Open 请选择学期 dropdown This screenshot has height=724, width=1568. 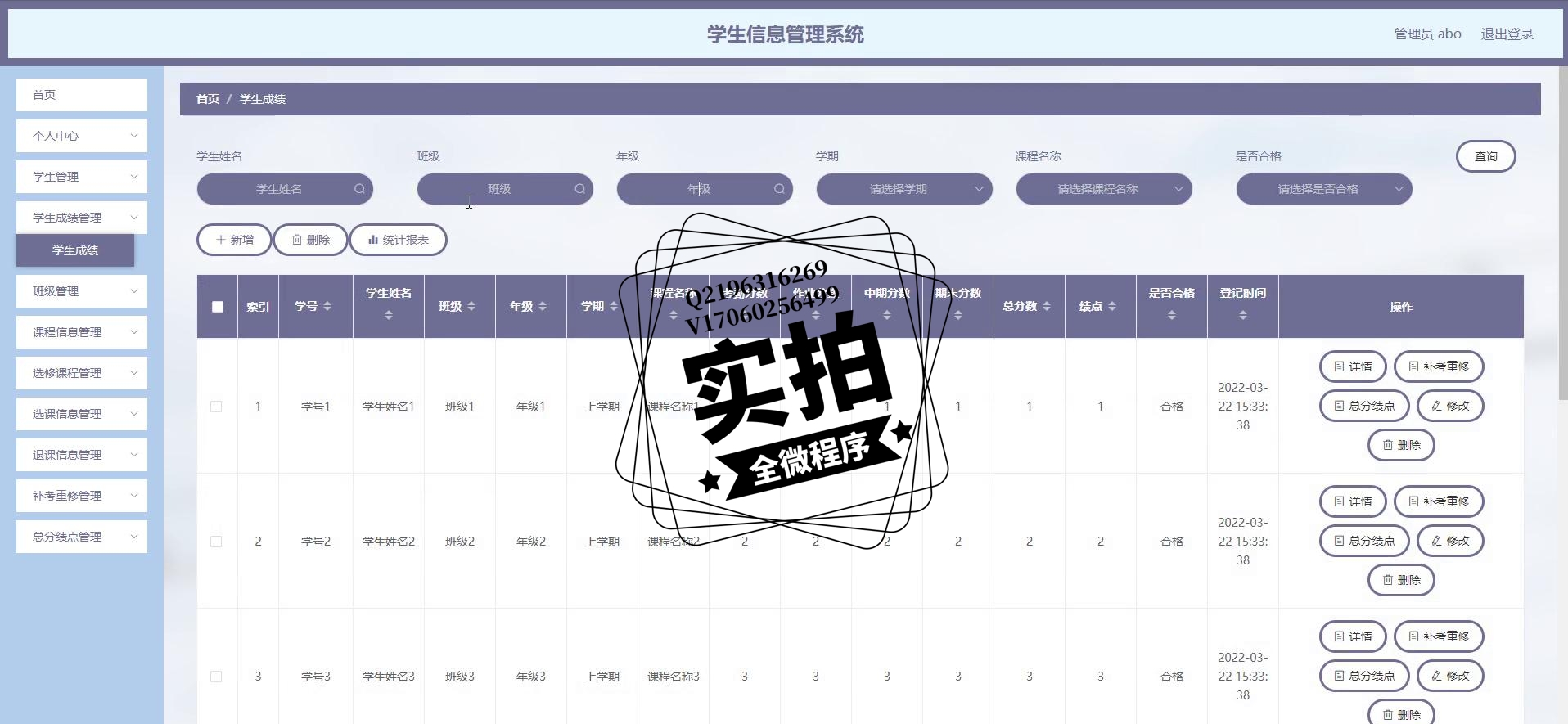[904, 189]
